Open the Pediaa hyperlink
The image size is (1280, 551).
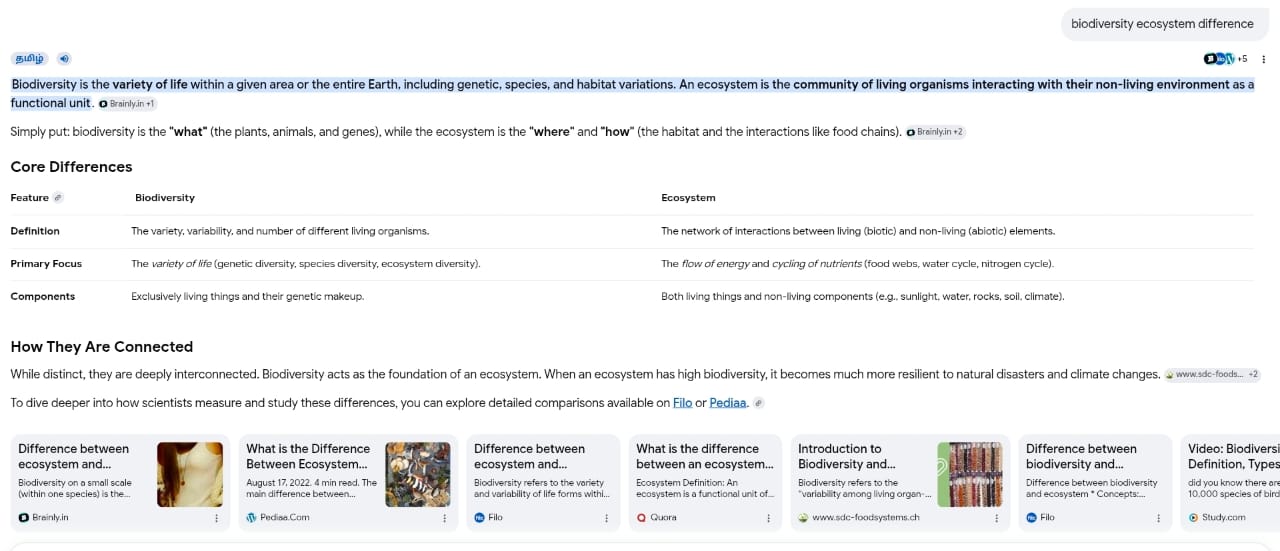tap(728, 403)
